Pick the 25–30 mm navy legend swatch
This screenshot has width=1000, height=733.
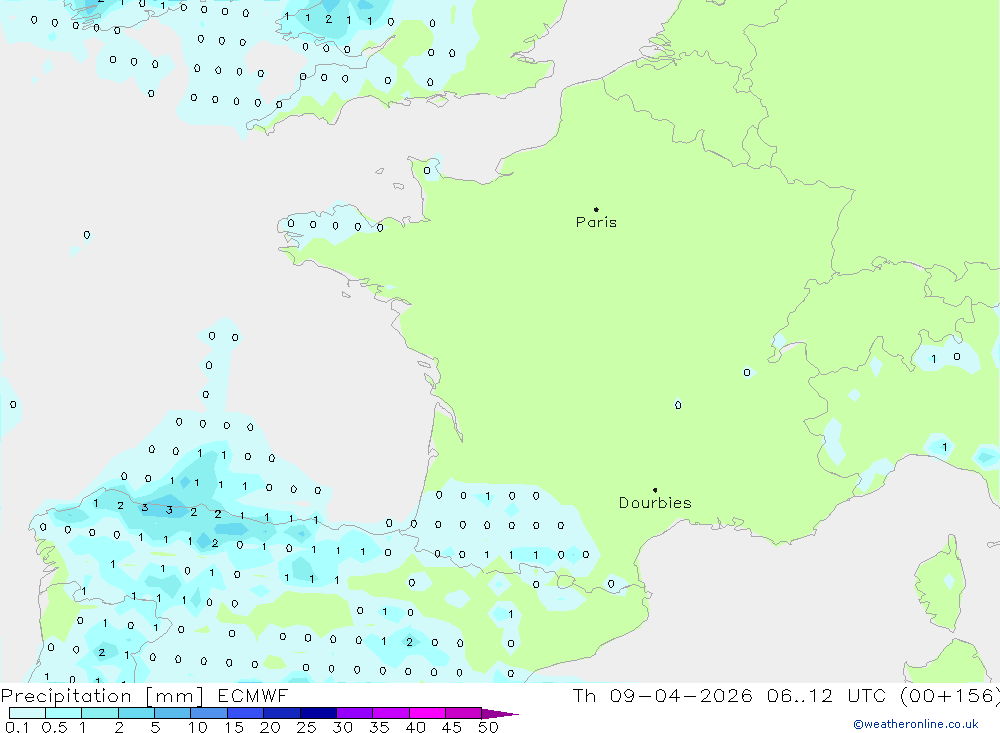(318, 713)
